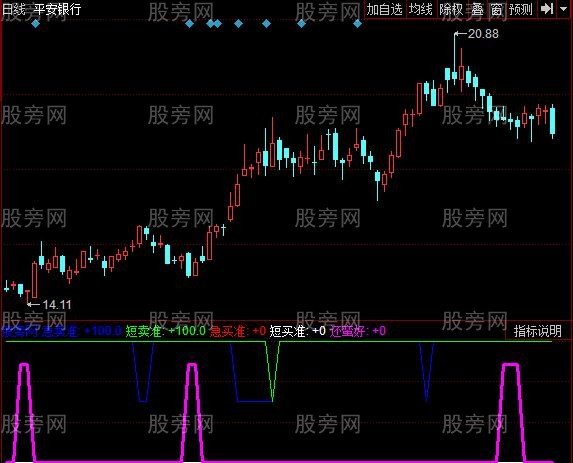Click the last cyan candlestick on the right

click(553, 121)
